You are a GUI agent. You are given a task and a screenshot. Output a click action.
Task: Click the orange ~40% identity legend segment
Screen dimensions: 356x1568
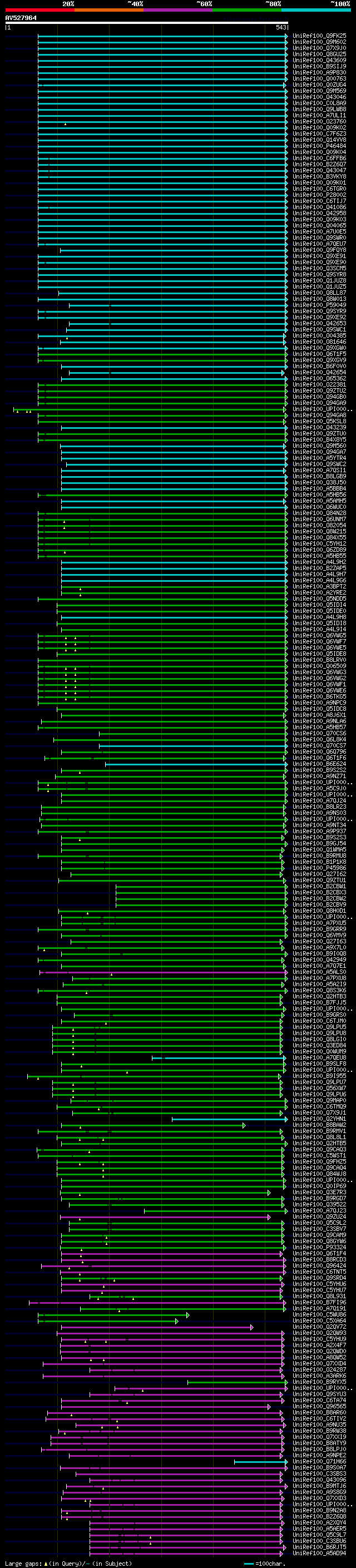click(x=109, y=10)
